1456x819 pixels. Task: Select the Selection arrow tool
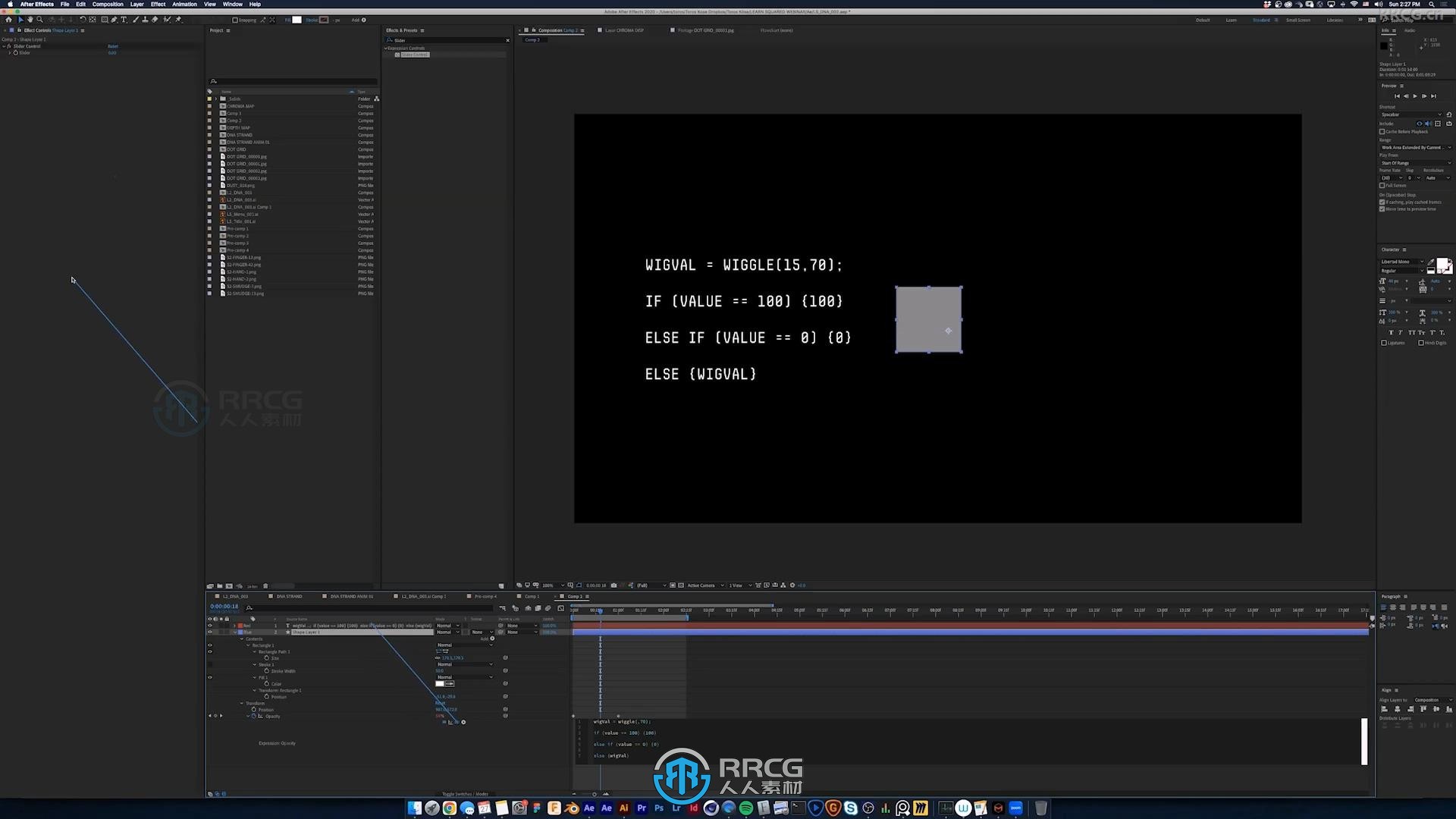point(20,20)
